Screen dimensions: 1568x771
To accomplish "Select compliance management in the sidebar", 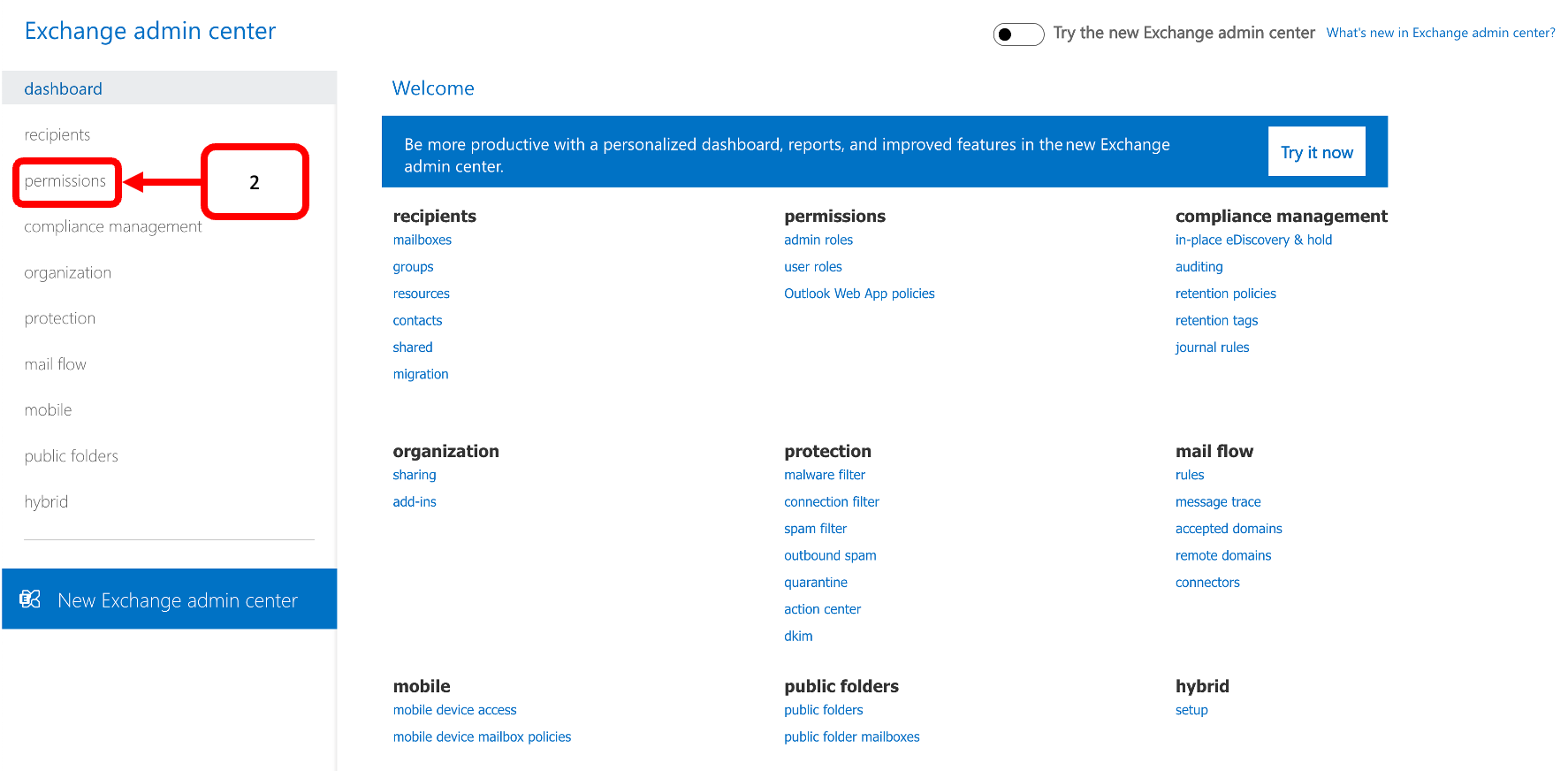I will (113, 226).
